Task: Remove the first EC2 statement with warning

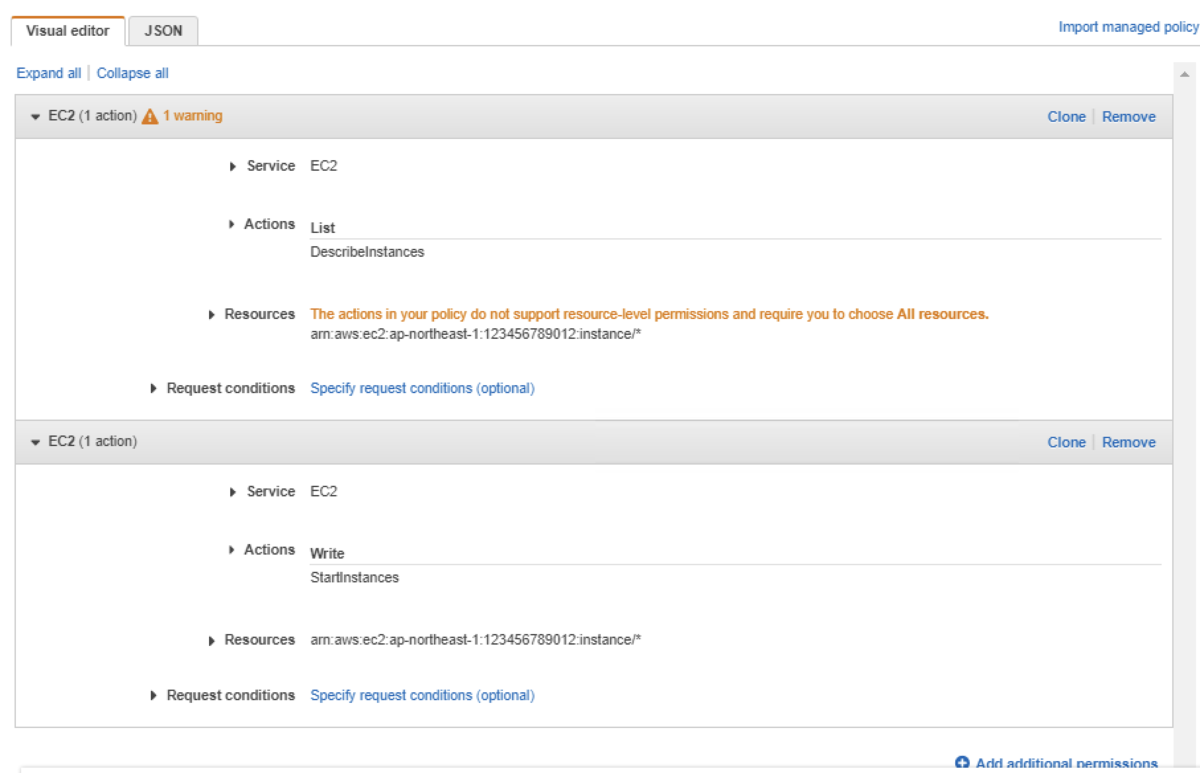Action: [1129, 117]
